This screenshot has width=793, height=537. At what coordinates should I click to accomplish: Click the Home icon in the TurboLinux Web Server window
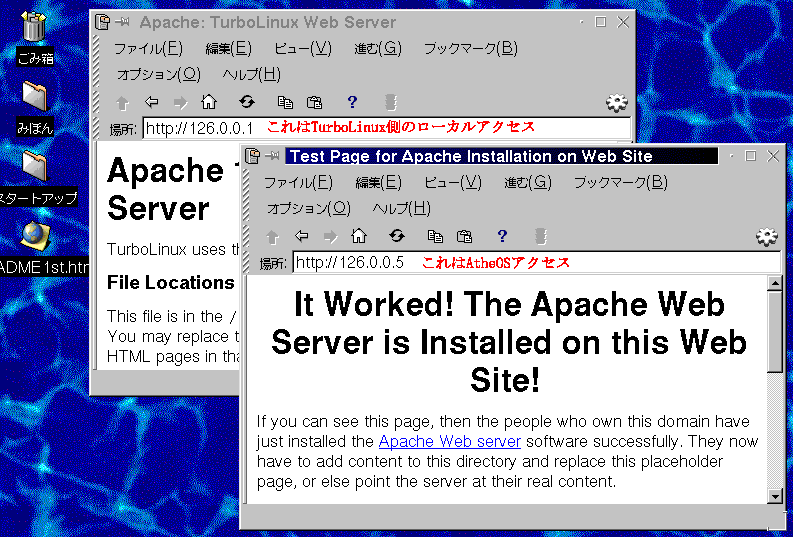(x=209, y=101)
